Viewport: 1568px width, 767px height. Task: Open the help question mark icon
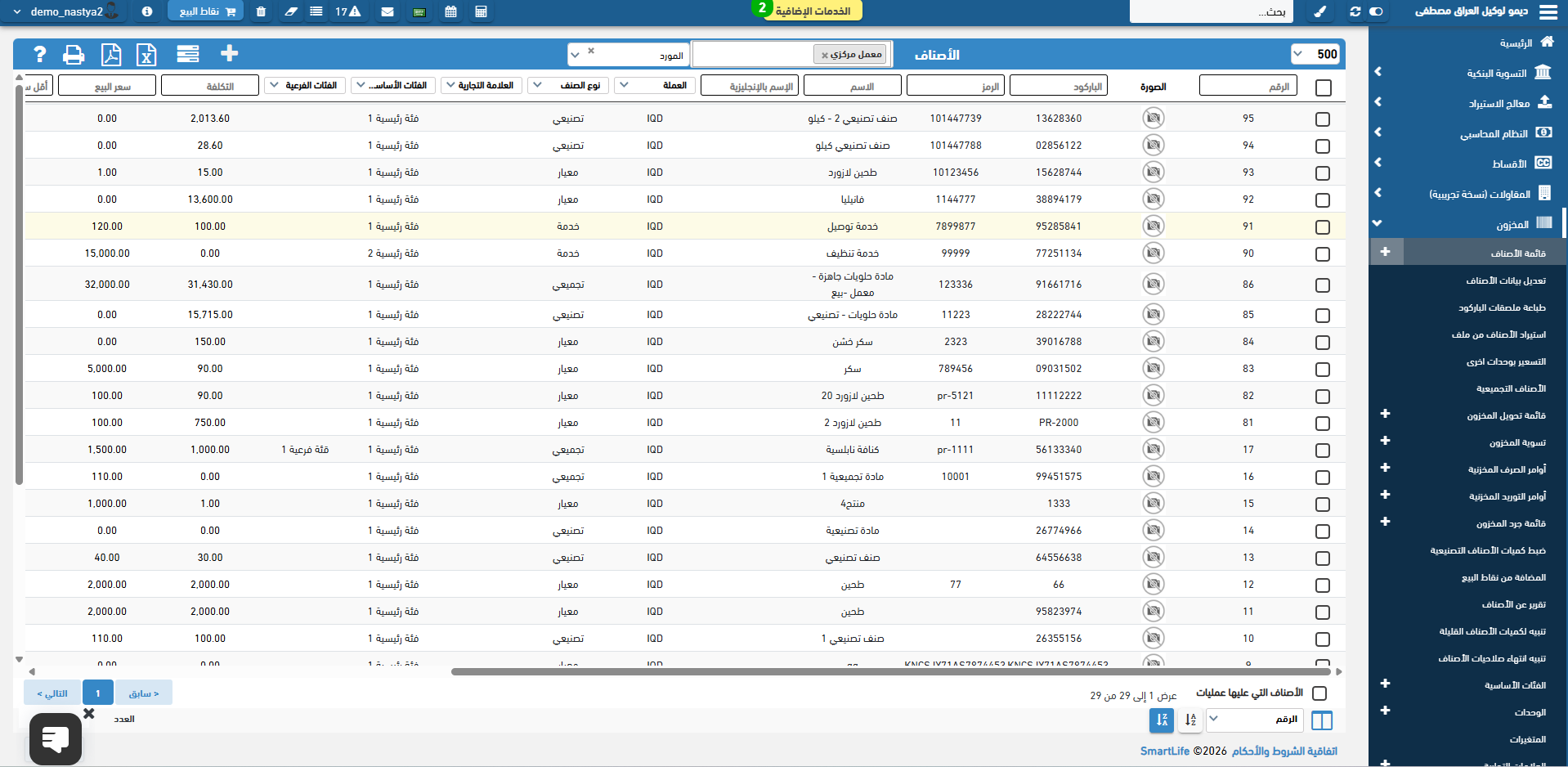point(39,54)
